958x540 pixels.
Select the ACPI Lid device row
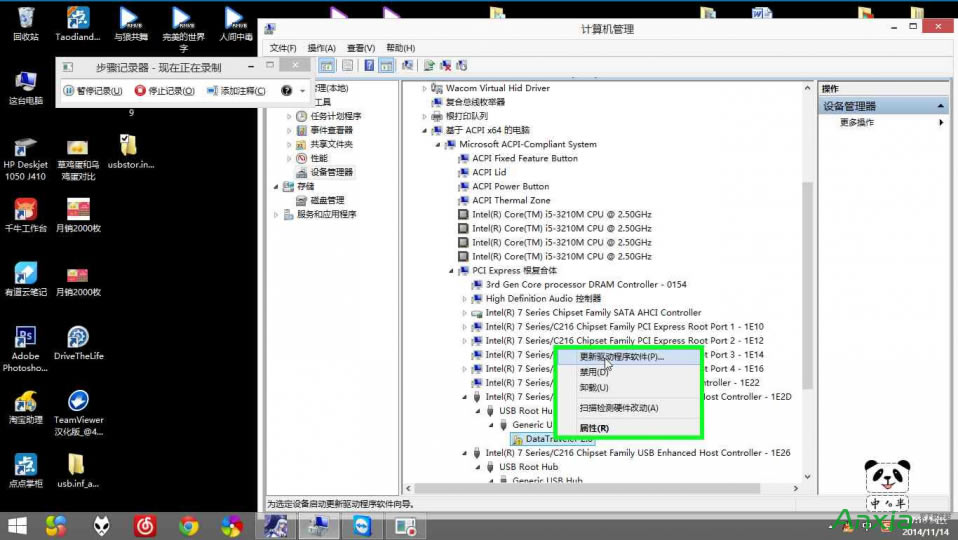pyautogui.click(x=483, y=172)
